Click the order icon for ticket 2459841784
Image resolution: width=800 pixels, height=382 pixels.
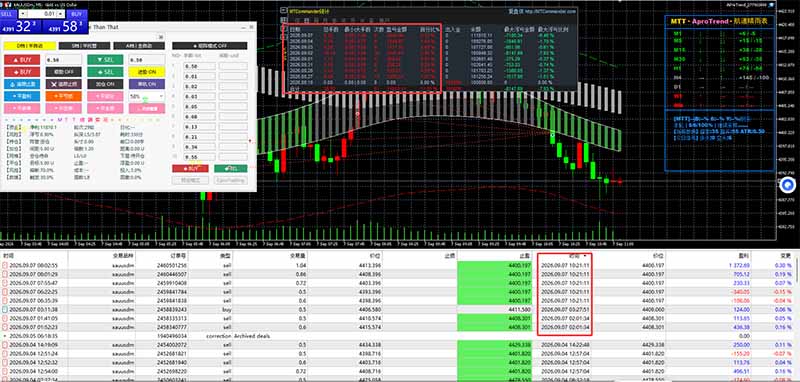pyautogui.click(x=5, y=292)
